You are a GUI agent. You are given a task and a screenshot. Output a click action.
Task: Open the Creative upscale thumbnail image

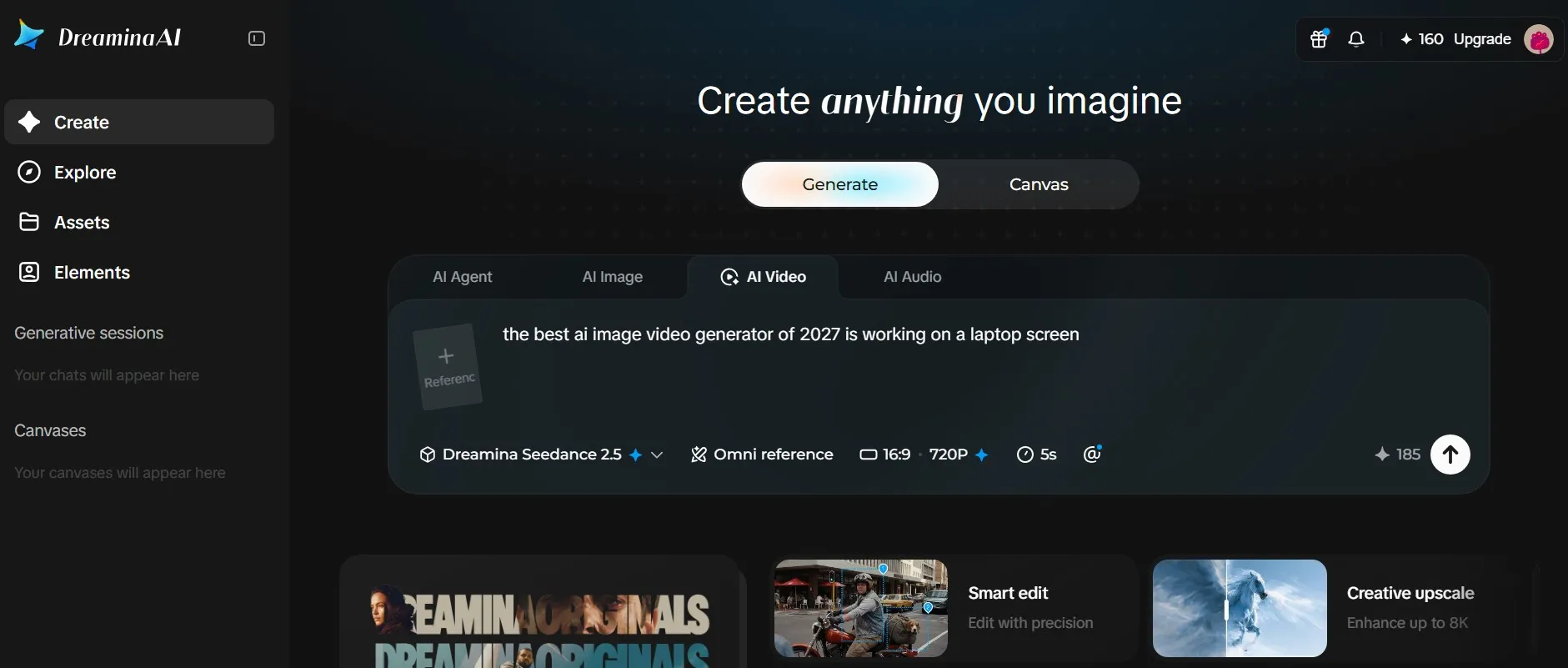click(x=1240, y=608)
